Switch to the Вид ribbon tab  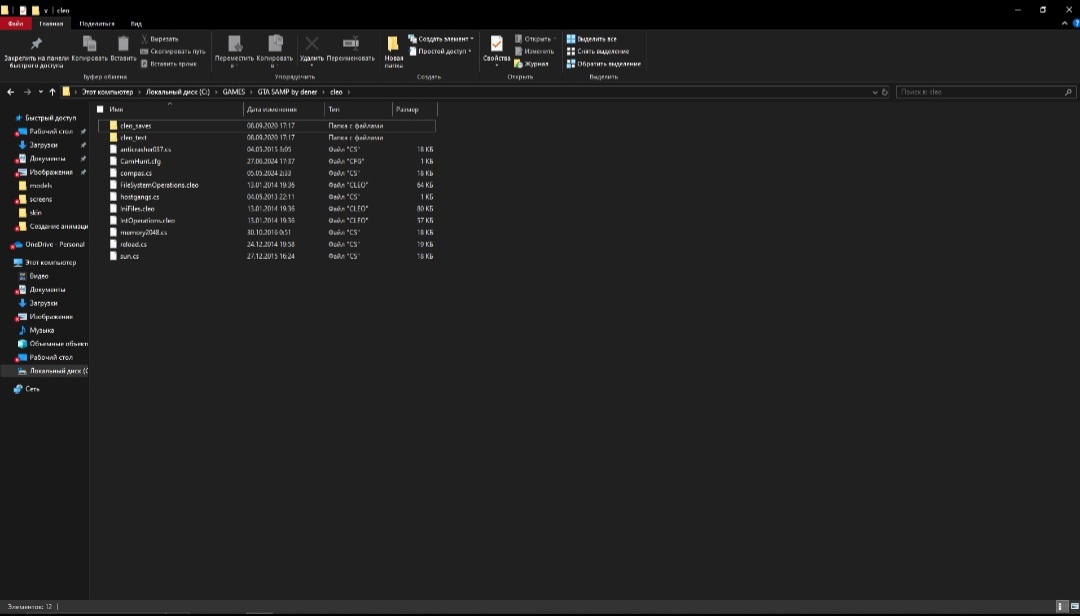click(136, 23)
